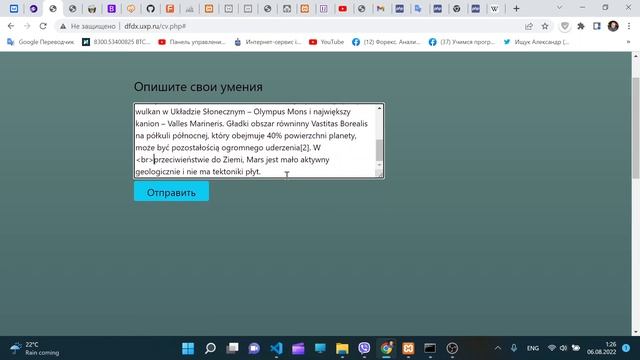Switch to the GitHub tab
The image size is (640, 360).
point(151,9)
